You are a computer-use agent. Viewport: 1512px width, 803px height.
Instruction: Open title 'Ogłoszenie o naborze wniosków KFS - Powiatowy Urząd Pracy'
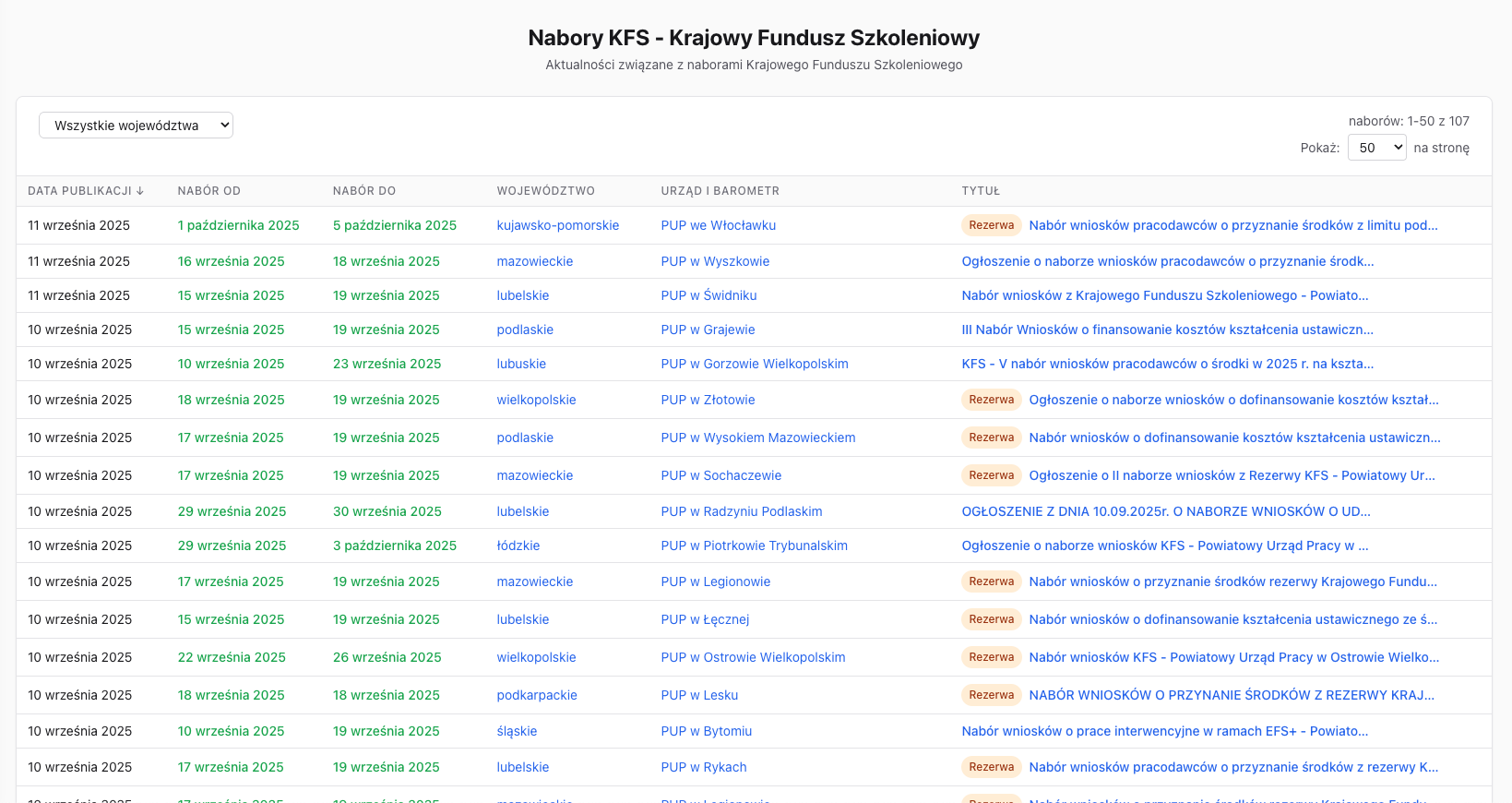[1165, 545]
